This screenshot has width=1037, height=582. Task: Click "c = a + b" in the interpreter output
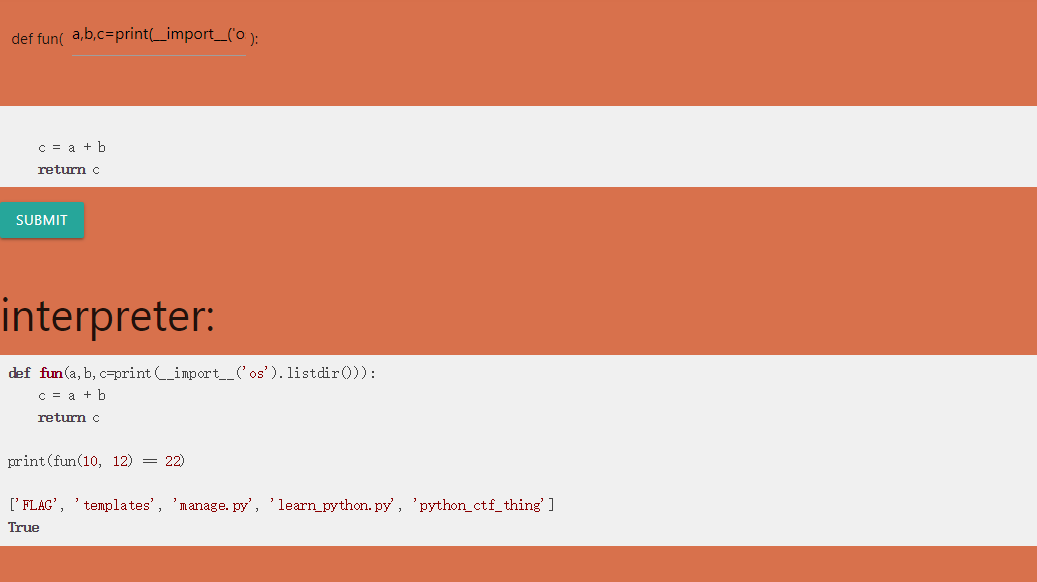point(72,395)
